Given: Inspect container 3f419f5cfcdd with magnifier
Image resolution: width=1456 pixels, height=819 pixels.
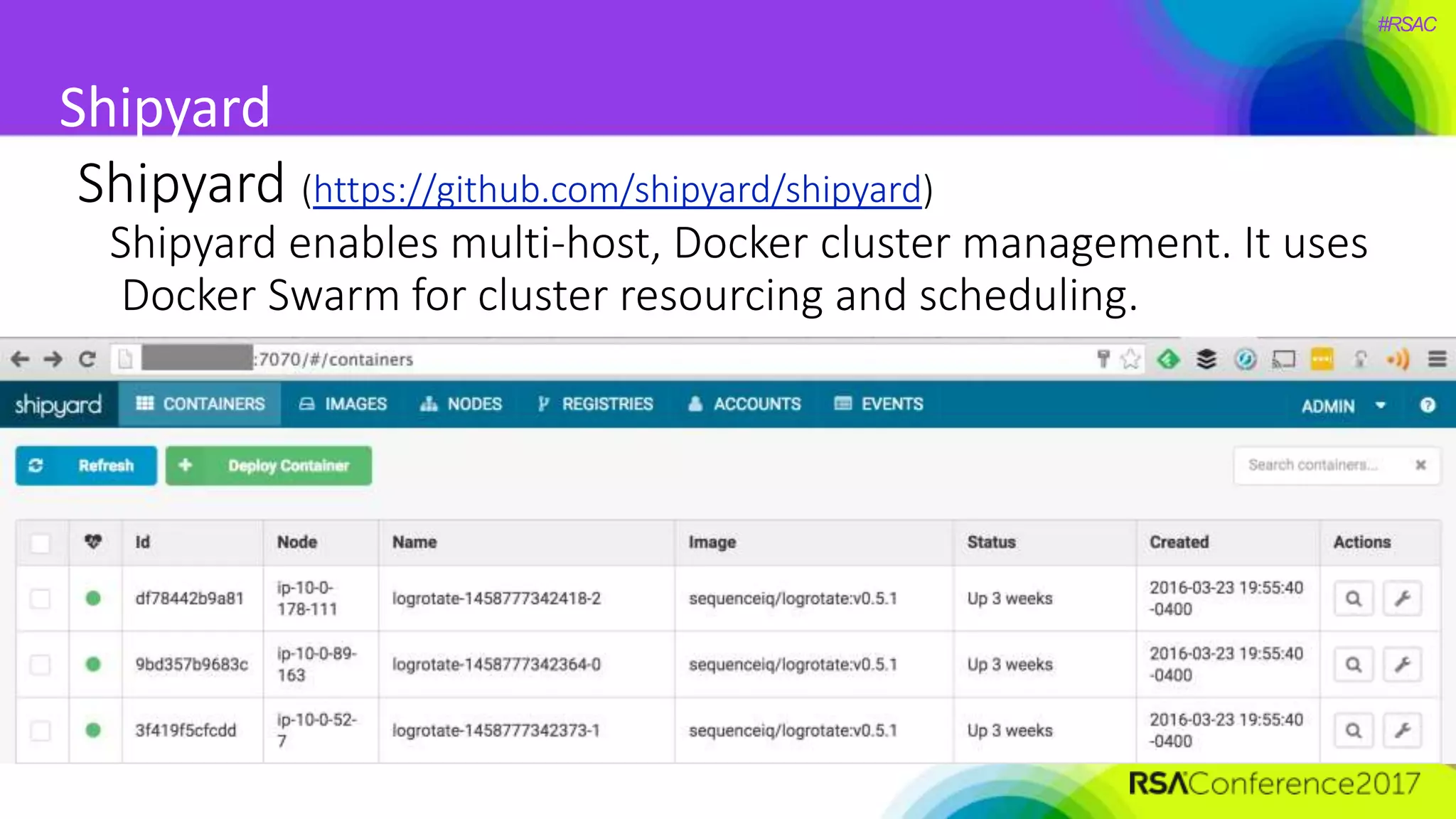Looking at the screenshot, I should [1354, 730].
